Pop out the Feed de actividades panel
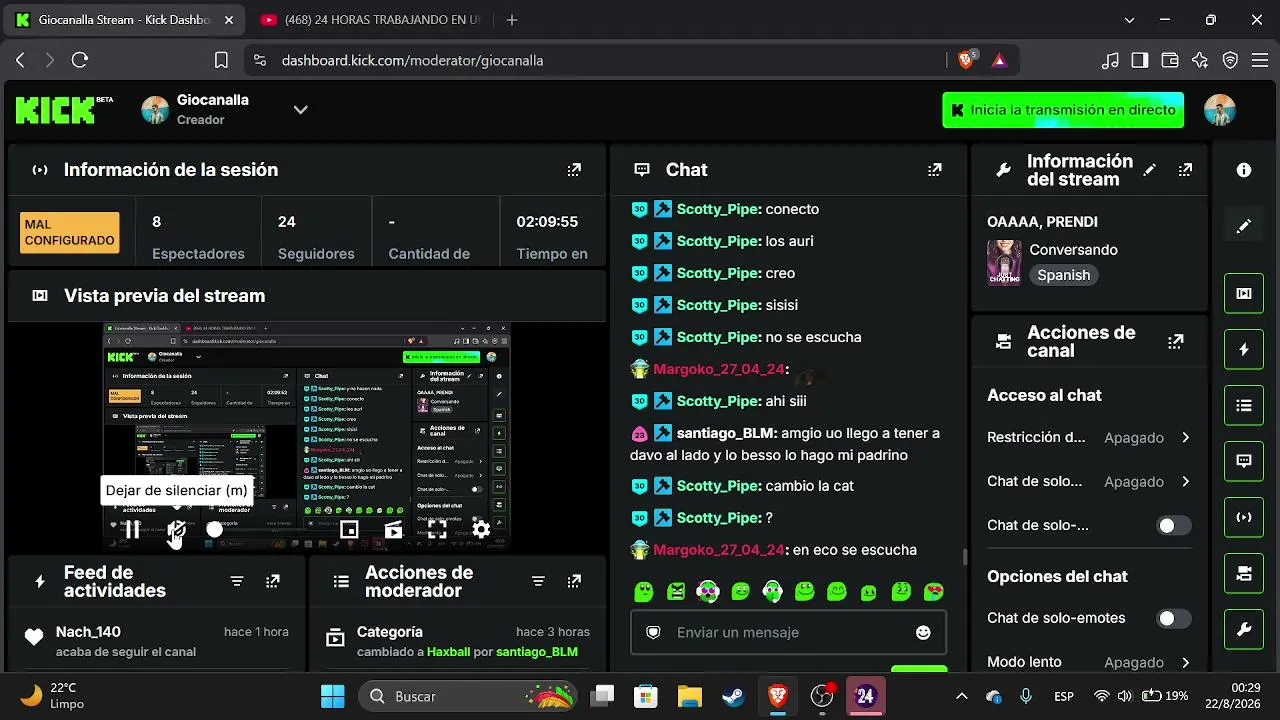The height and width of the screenshot is (720, 1280). [273, 581]
